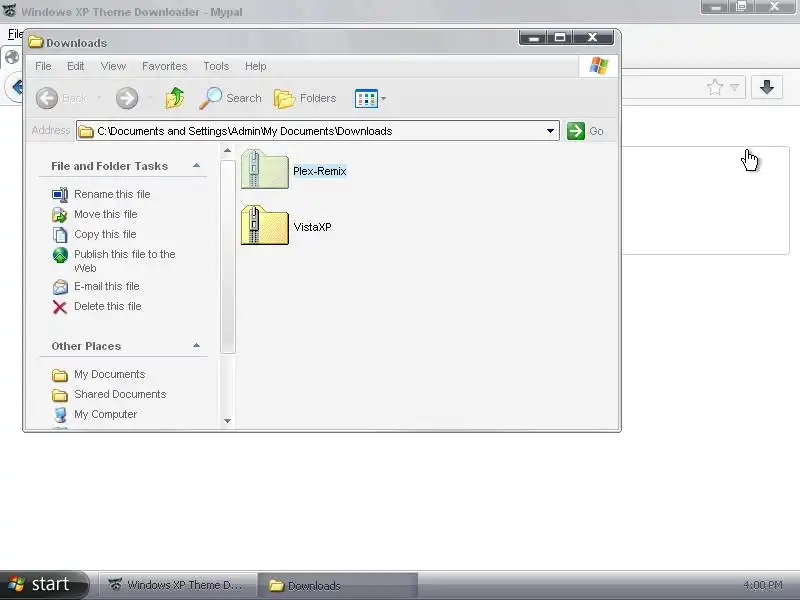Screen dimensions: 800x600
Task: Click the Copy this file icon
Action: tap(60, 235)
